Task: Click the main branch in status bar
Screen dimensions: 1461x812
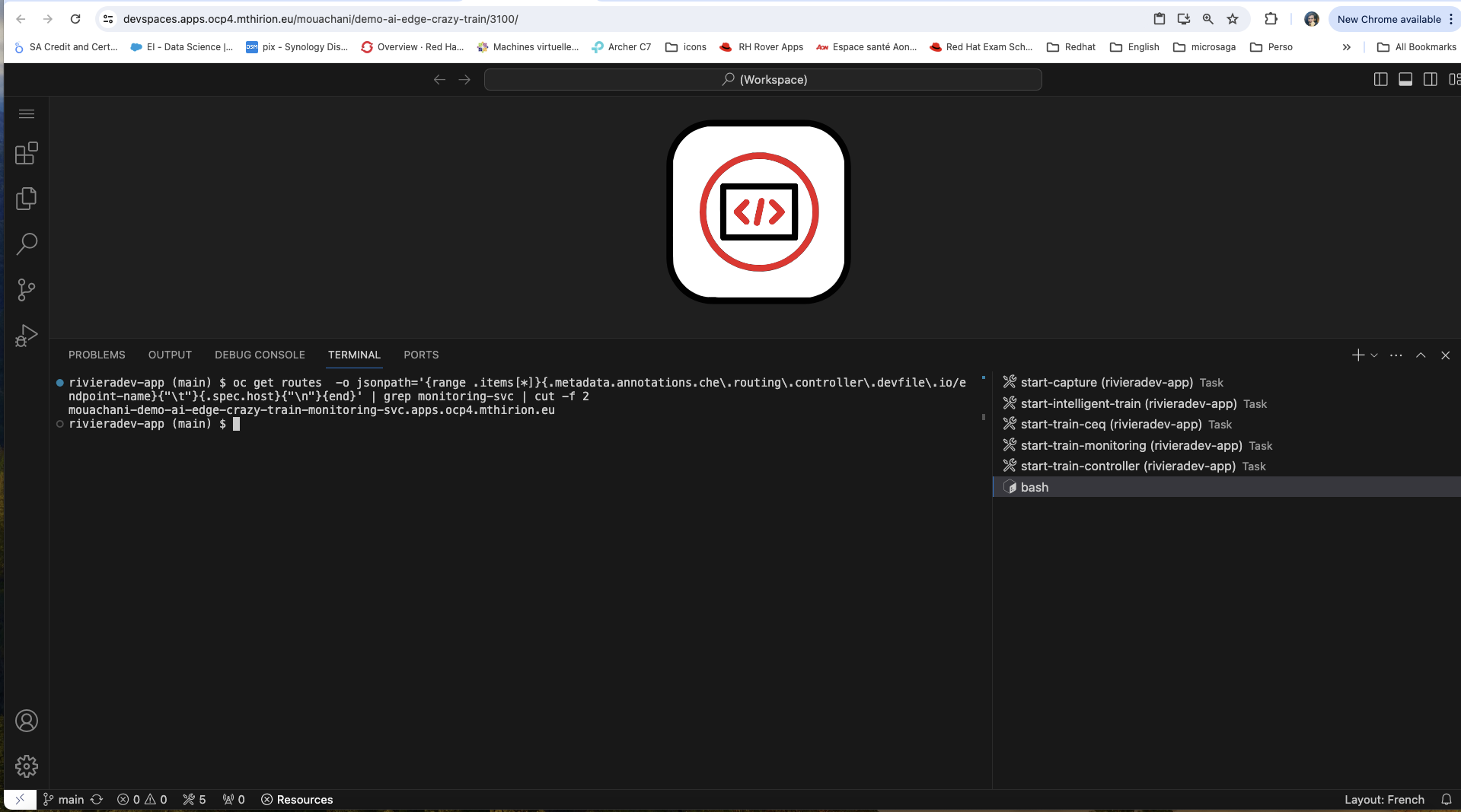Action: pyautogui.click(x=64, y=799)
